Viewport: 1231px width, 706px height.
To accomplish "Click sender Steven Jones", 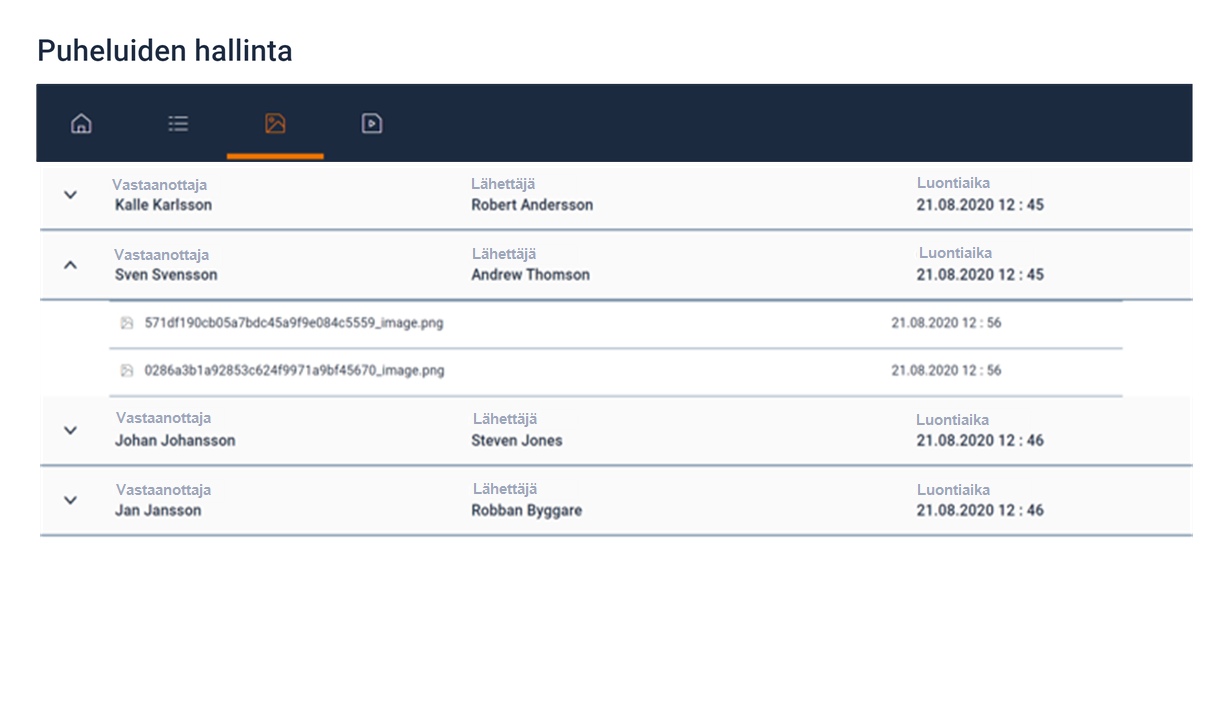I will (516, 441).
